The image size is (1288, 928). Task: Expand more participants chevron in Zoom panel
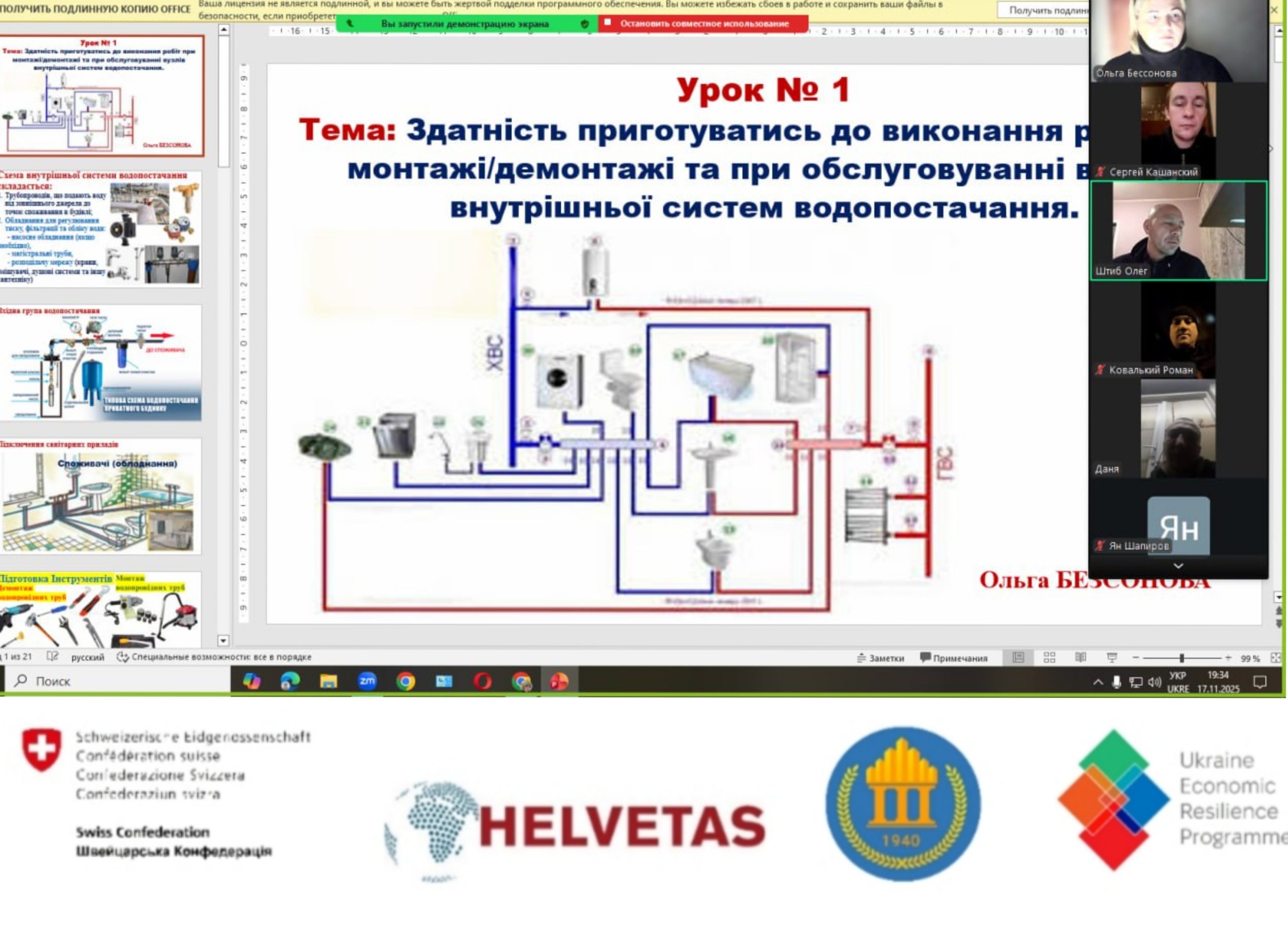coord(1178,566)
